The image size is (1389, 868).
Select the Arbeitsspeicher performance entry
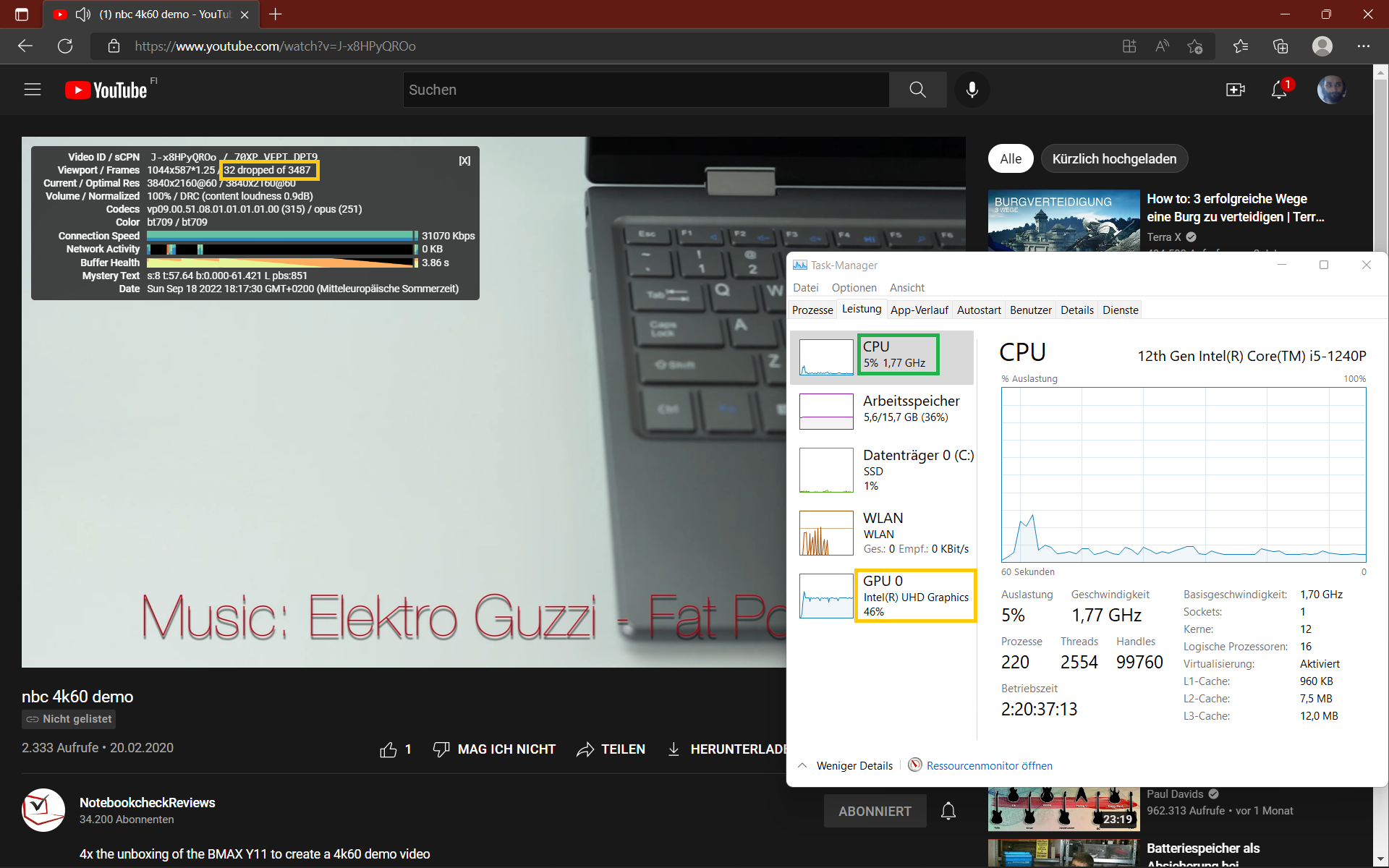pos(882,411)
